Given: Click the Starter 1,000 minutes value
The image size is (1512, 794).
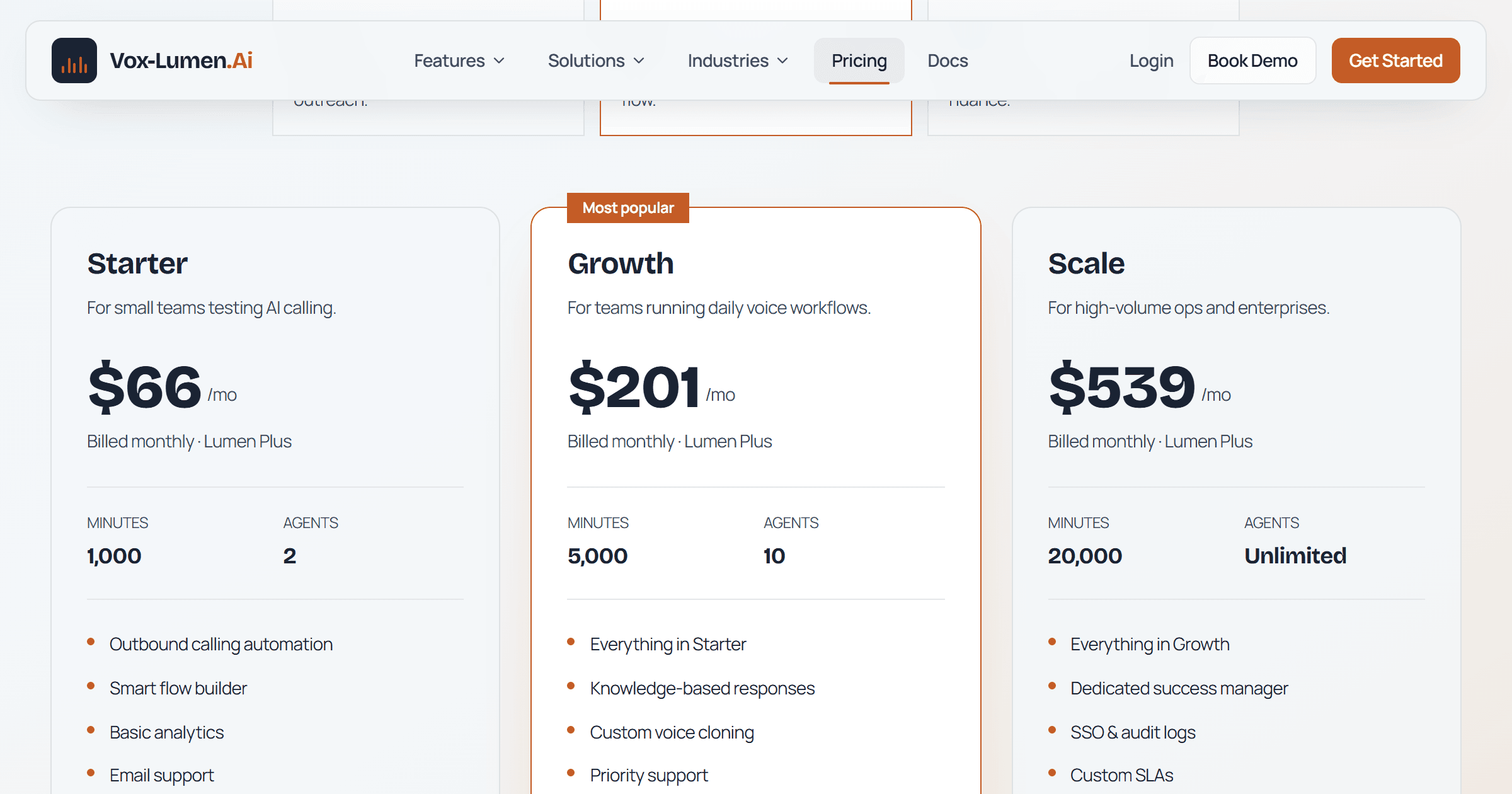Looking at the screenshot, I should pyautogui.click(x=114, y=556).
